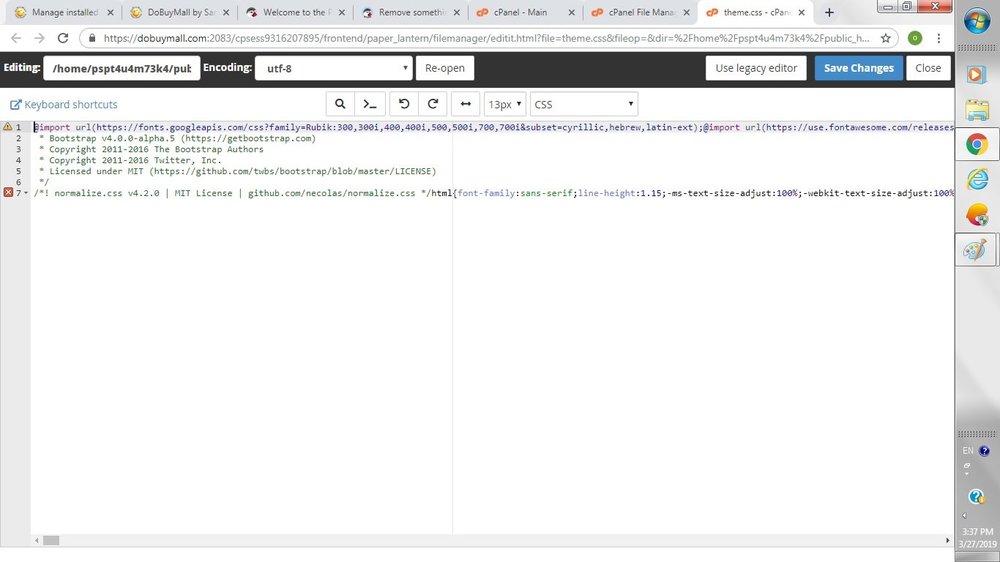
Task: Go back to previous page
Action: tap(16, 38)
